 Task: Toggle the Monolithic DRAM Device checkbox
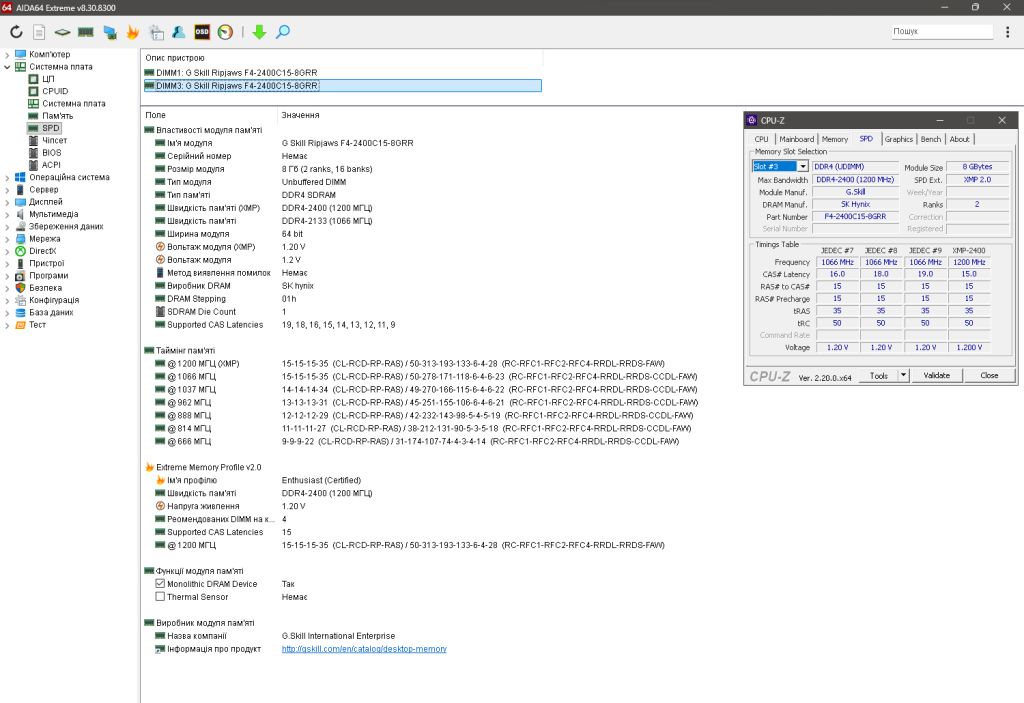pos(160,583)
